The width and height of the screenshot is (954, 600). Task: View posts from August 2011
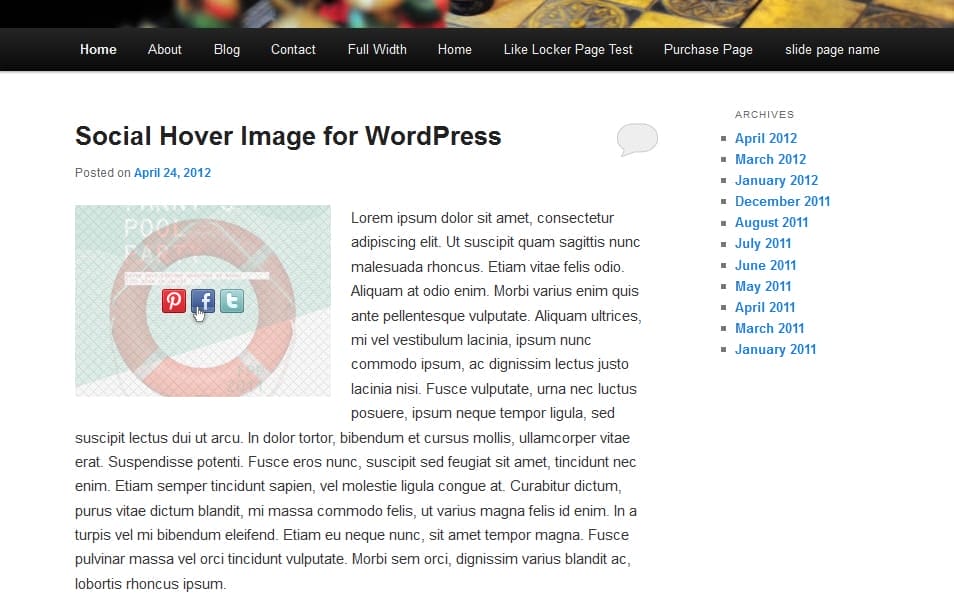coord(771,222)
